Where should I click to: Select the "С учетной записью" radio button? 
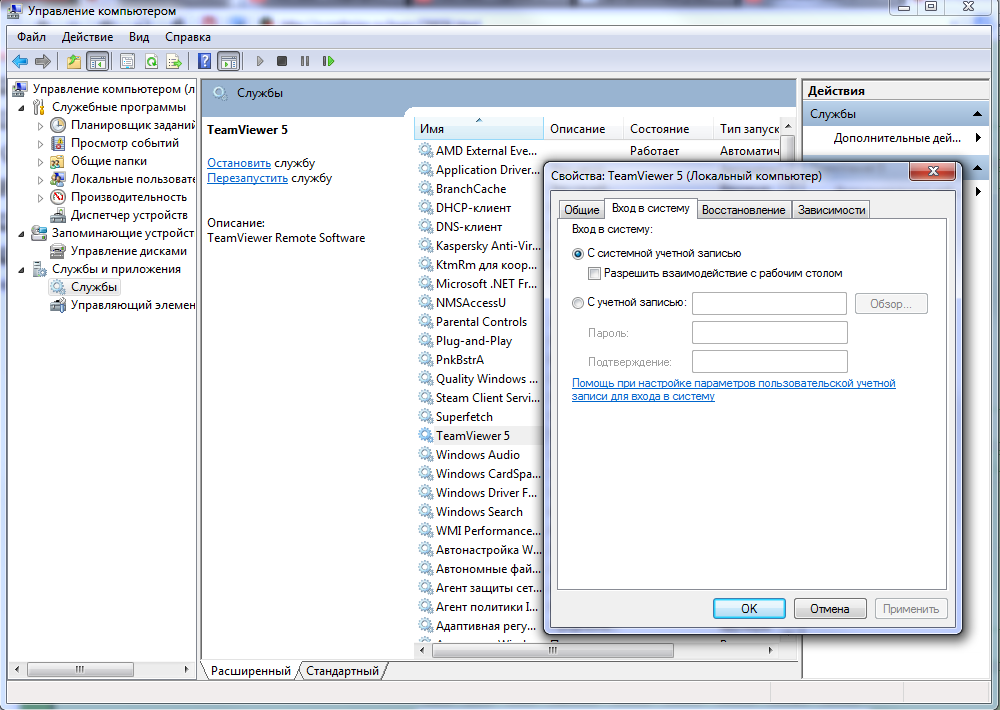[578, 303]
